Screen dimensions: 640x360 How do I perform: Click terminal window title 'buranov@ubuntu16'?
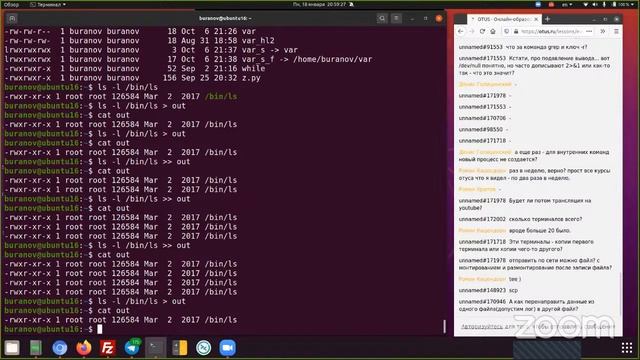click(x=225, y=18)
